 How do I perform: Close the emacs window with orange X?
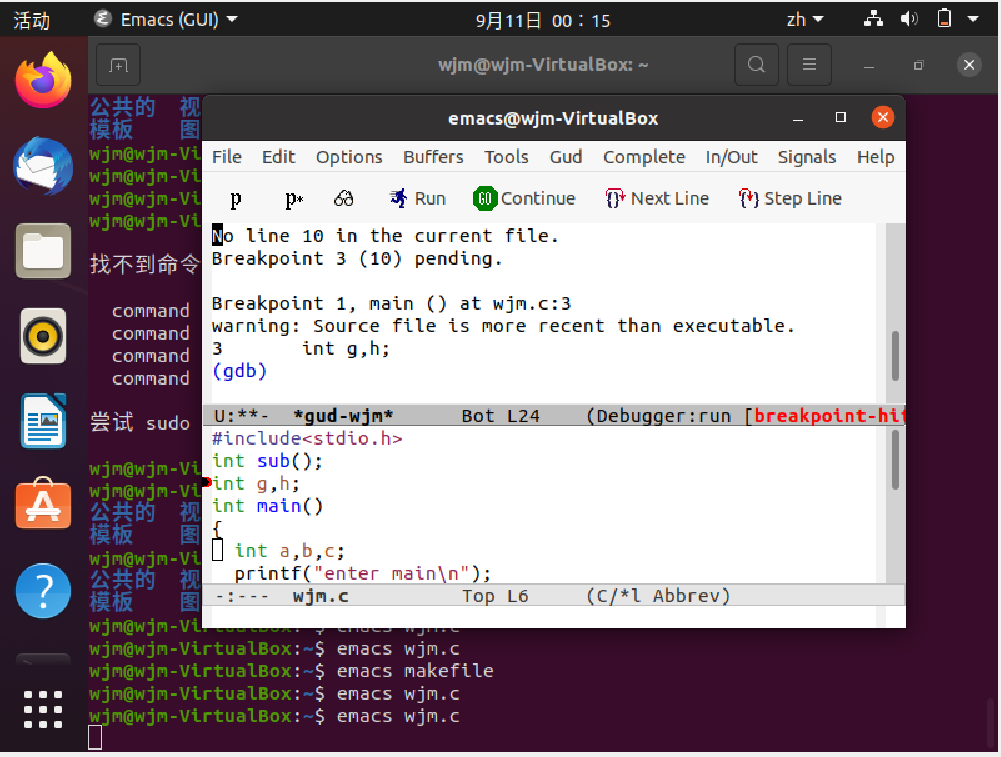pos(883,117)
